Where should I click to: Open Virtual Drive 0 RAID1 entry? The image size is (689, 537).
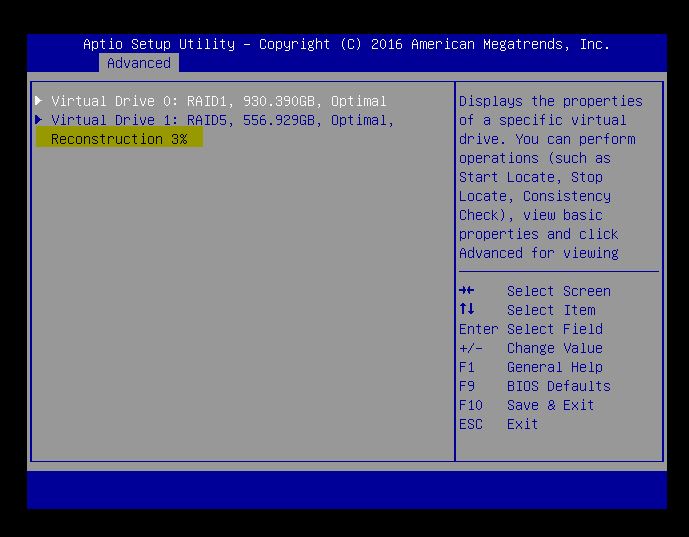pyautogui.click(x=219, y=101)
